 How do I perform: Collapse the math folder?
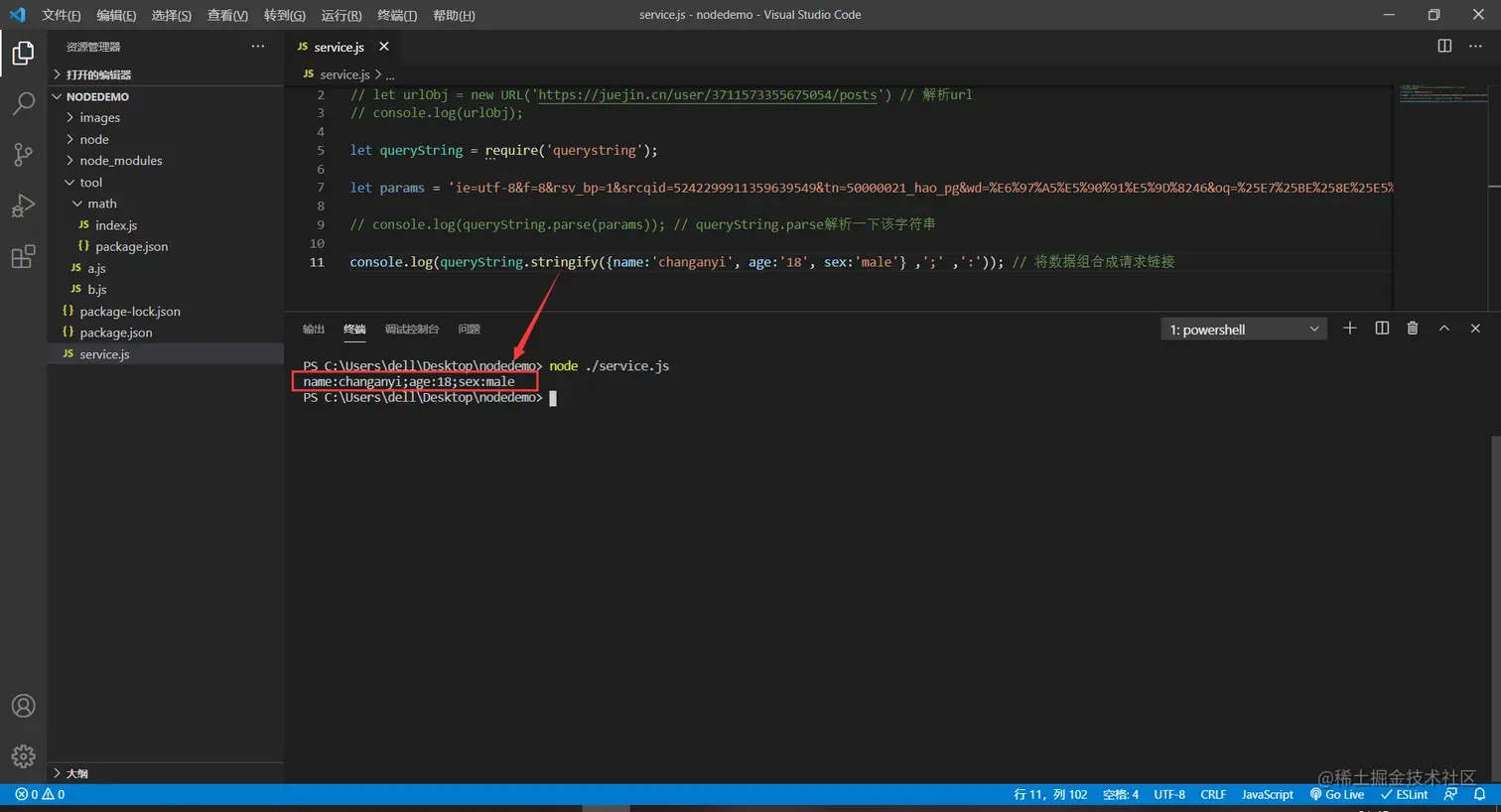(x=166, y=203)
